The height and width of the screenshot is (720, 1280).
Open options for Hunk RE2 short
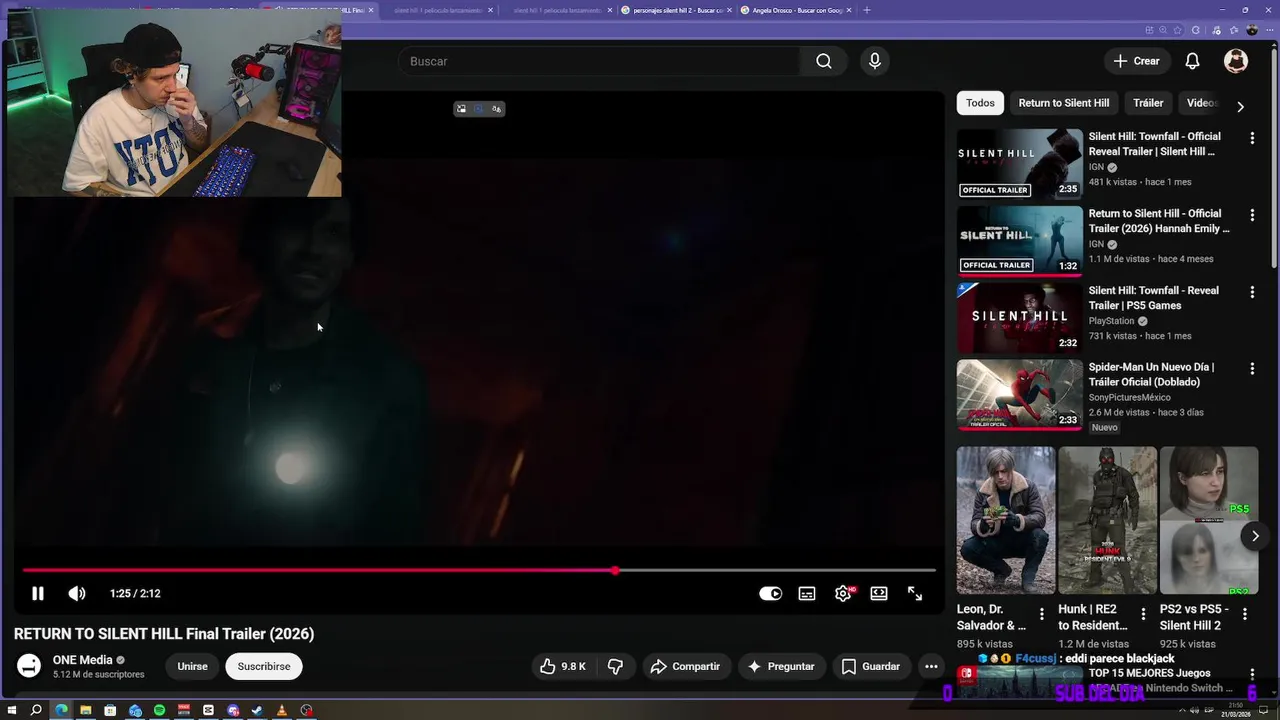[1144, 614]
